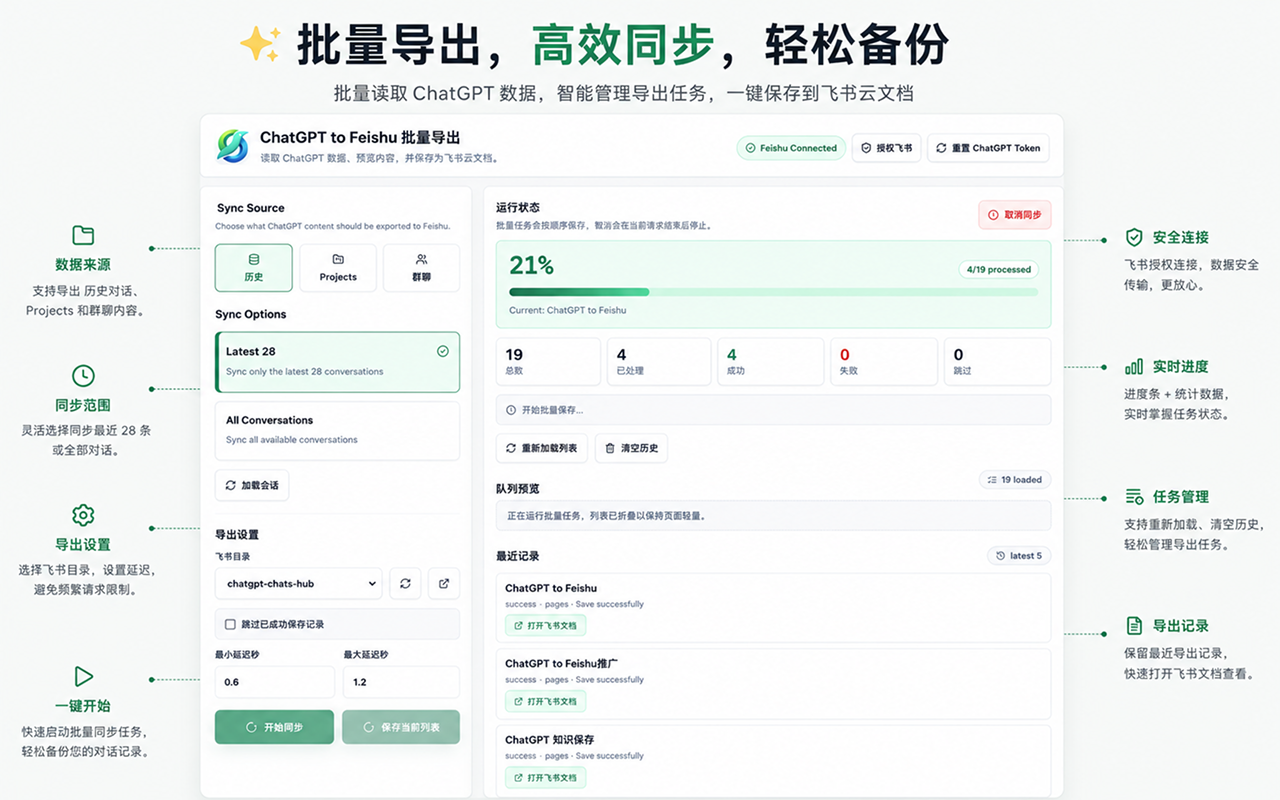The width and height of the screenshot is (1280, 800).
Task: Click the 同步范围 clock icon
Action: [x=83, y=376]
